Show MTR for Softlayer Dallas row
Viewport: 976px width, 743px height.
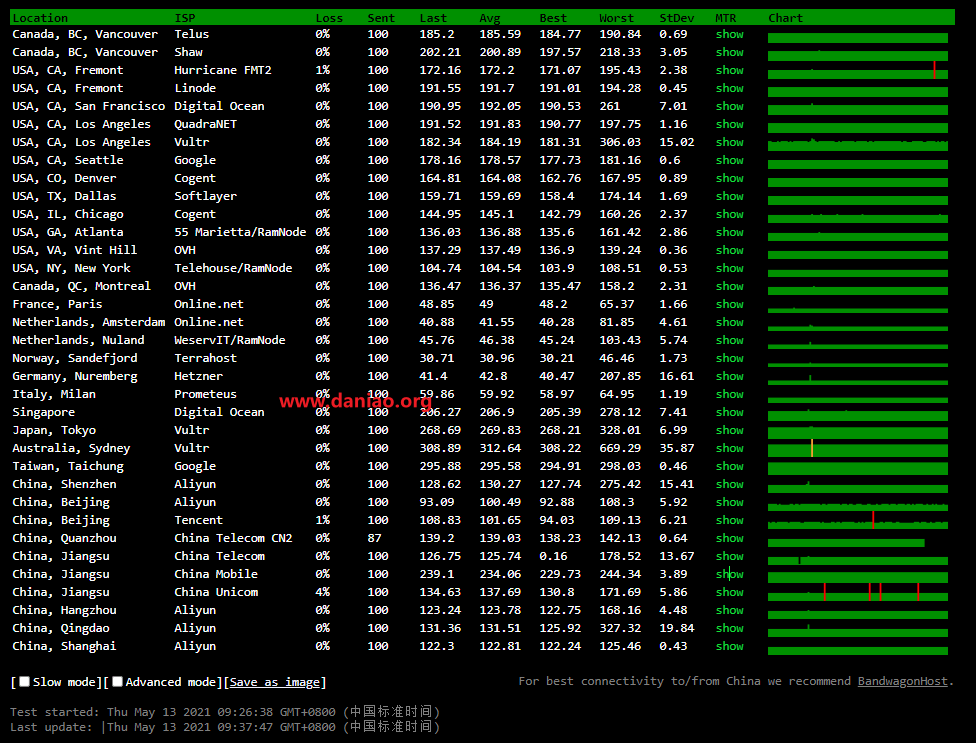pos(730,197)
